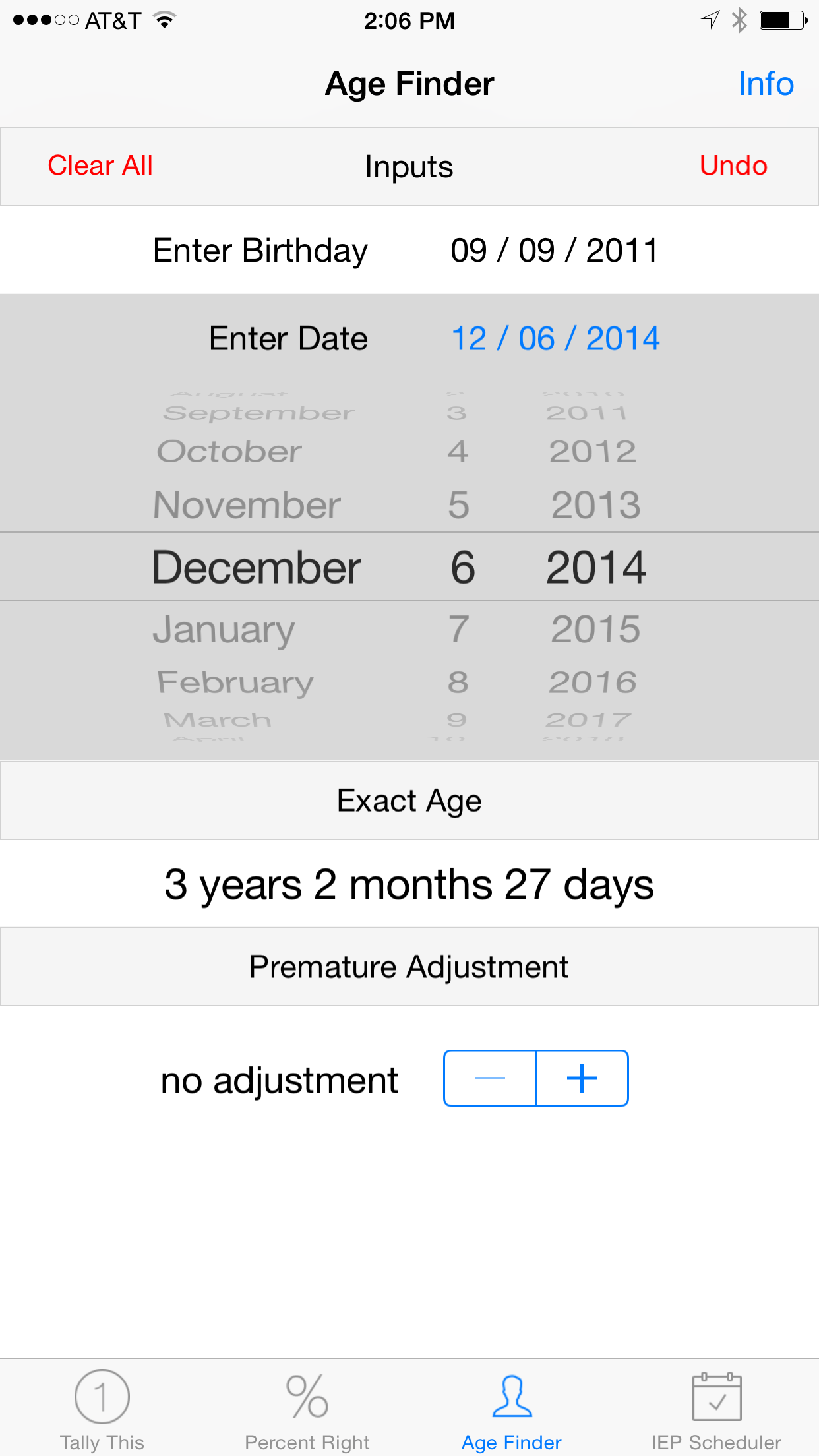Open the Info link

click(766, 84)
